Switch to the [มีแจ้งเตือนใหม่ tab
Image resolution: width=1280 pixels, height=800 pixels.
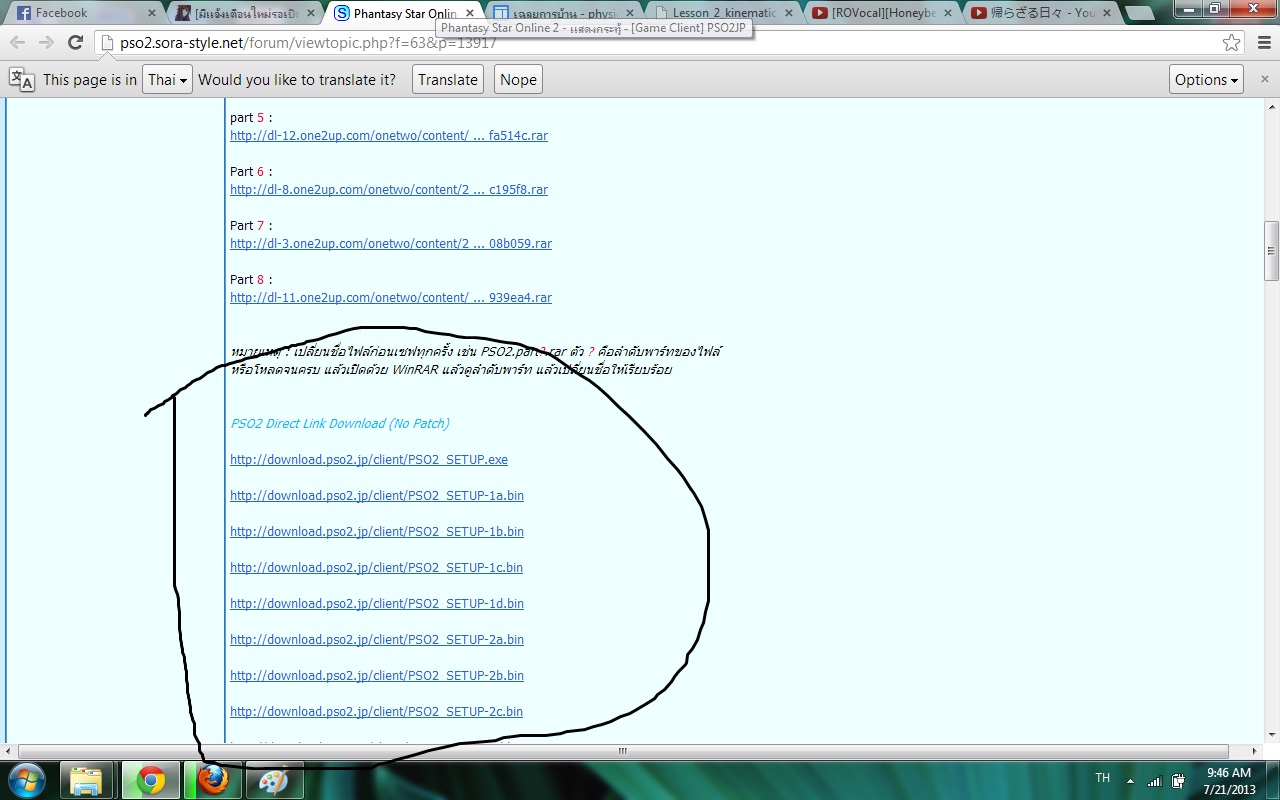tap(245, 13)
